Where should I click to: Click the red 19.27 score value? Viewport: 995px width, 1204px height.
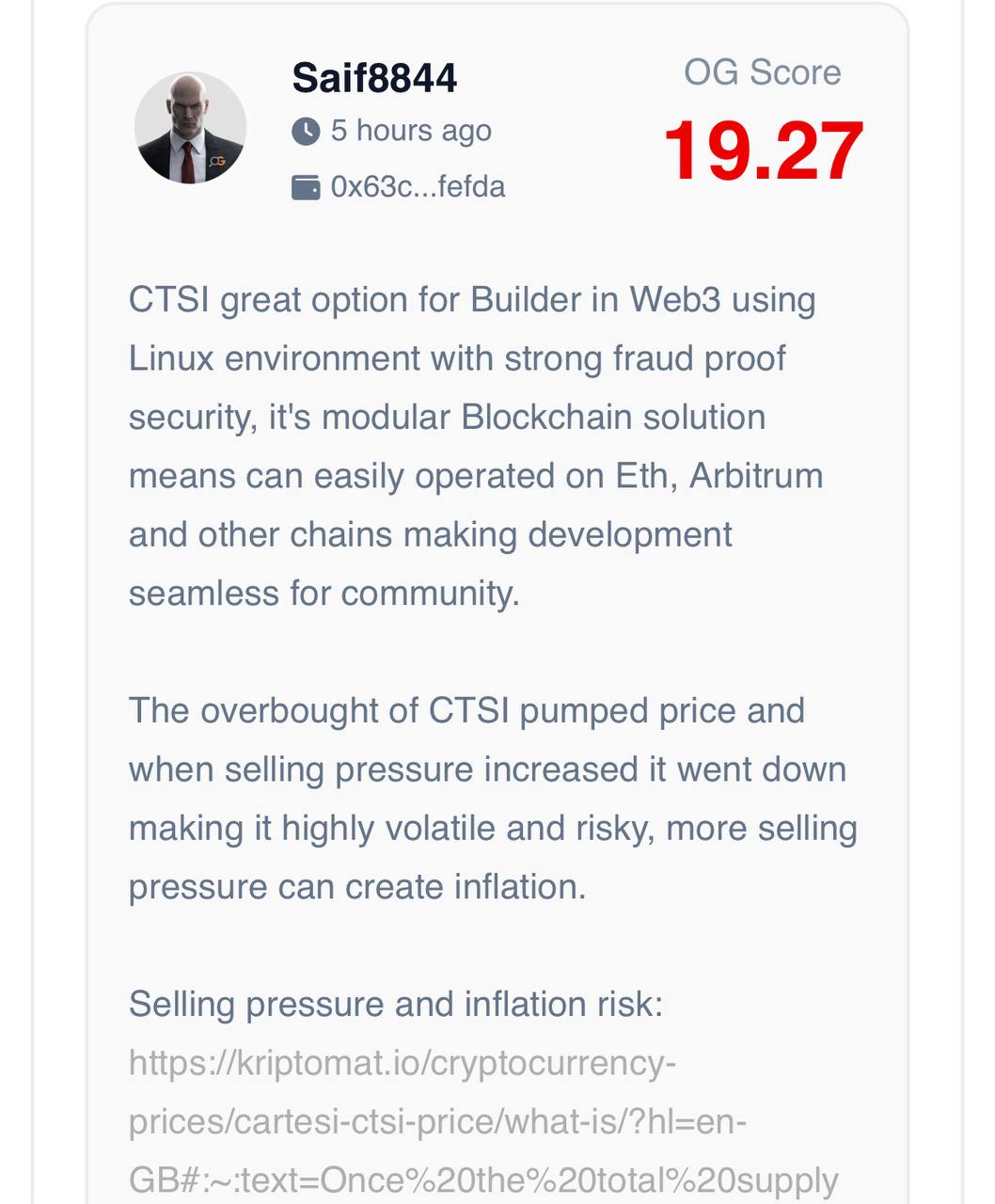pyautogui.click(x=764, y=151)
